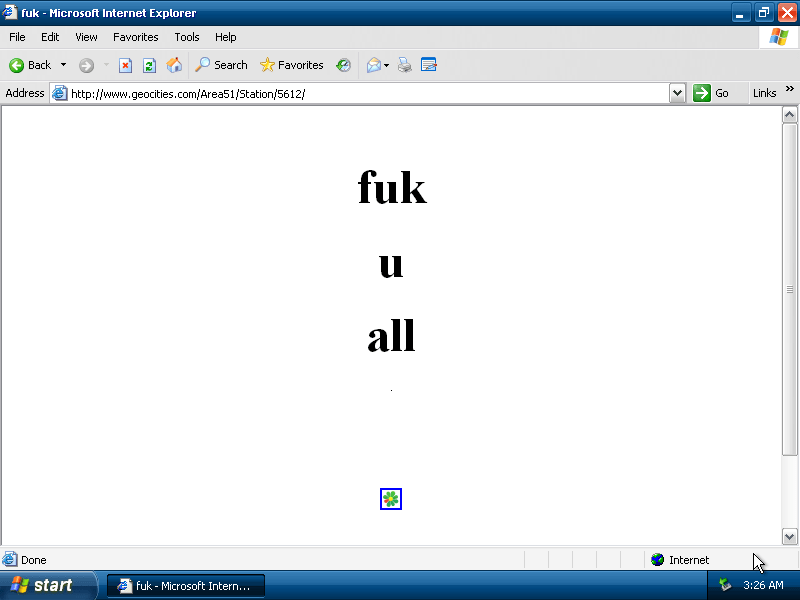Expand the Mail dropdown arrow
The width and height of the screenshot is (800, 600).
click(x=386, y=65)
